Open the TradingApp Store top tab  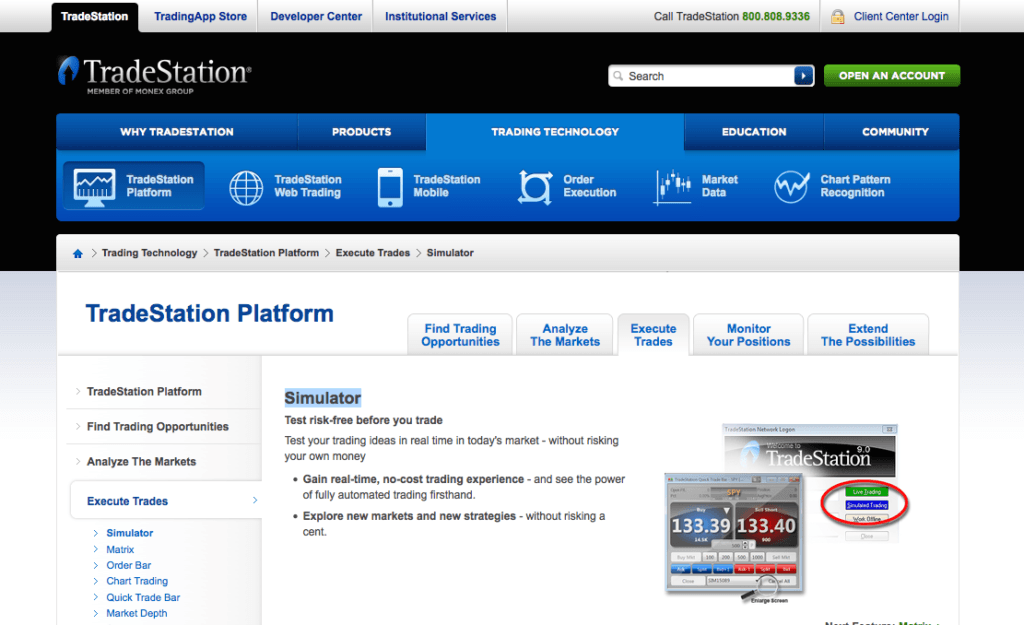point(200,16)
